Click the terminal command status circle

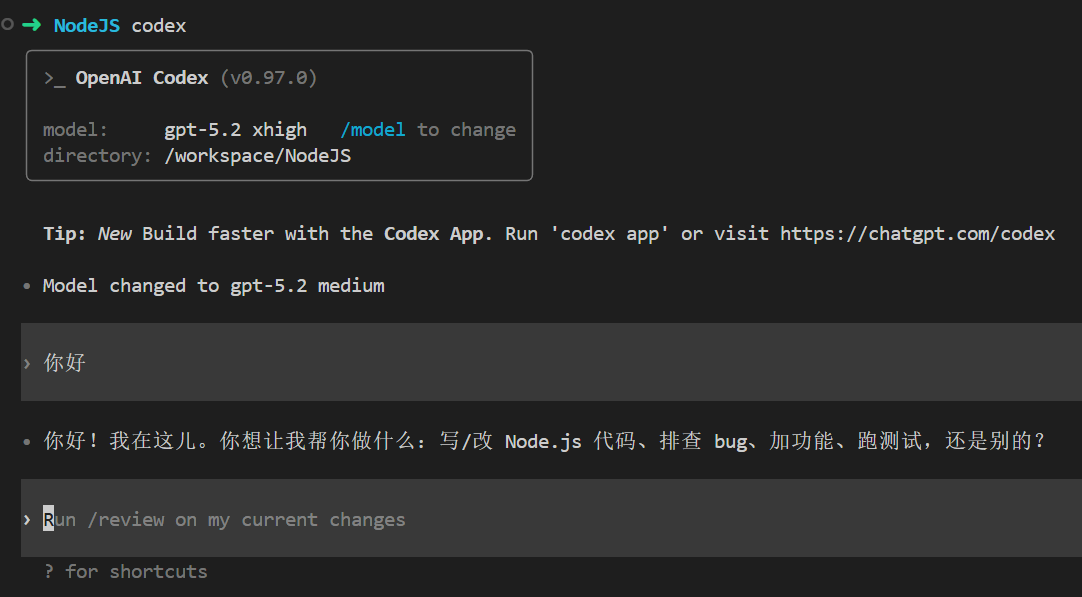(x=8, y=25)
